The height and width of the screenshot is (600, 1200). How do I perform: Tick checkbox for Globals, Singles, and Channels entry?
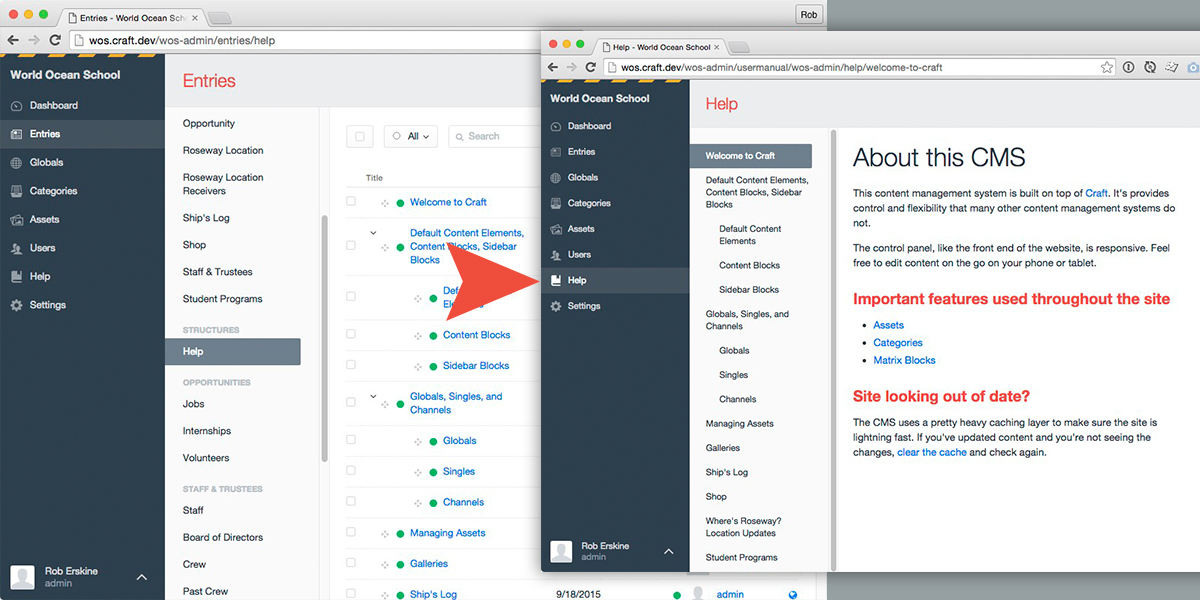pos(351,402)
